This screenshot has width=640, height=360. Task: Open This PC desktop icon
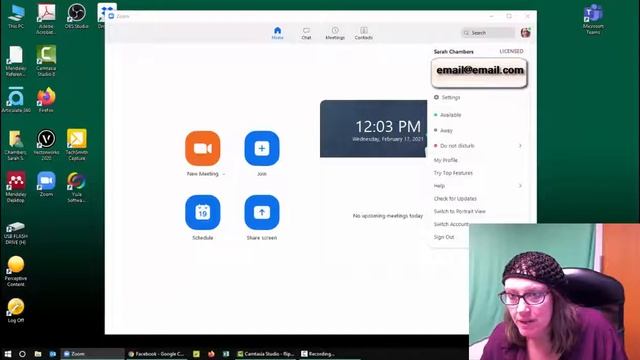point(16,16)
